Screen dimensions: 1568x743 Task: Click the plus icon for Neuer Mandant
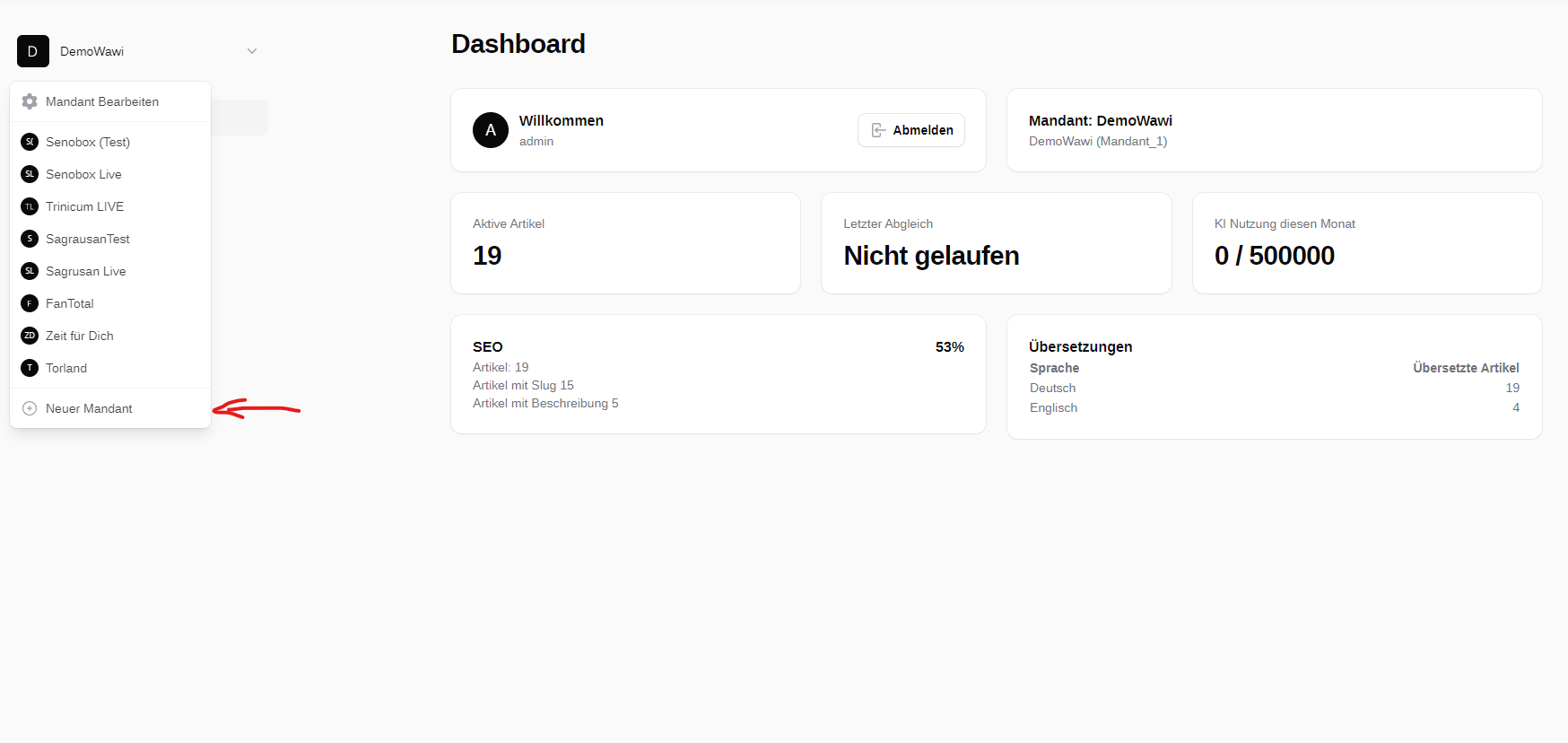[x=30, y=408]
